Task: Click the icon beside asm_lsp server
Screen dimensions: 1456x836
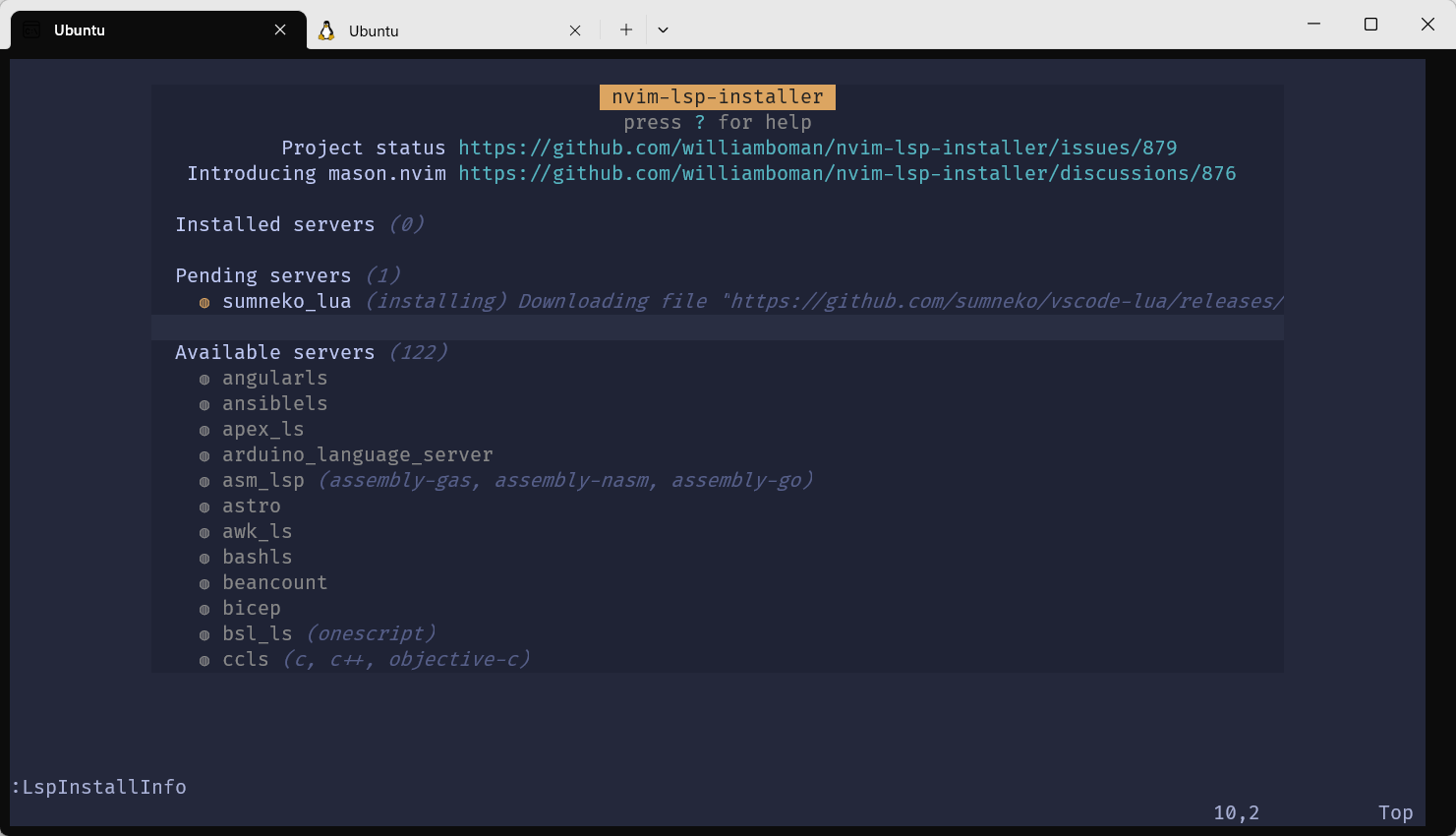Action: click(204, 480)
